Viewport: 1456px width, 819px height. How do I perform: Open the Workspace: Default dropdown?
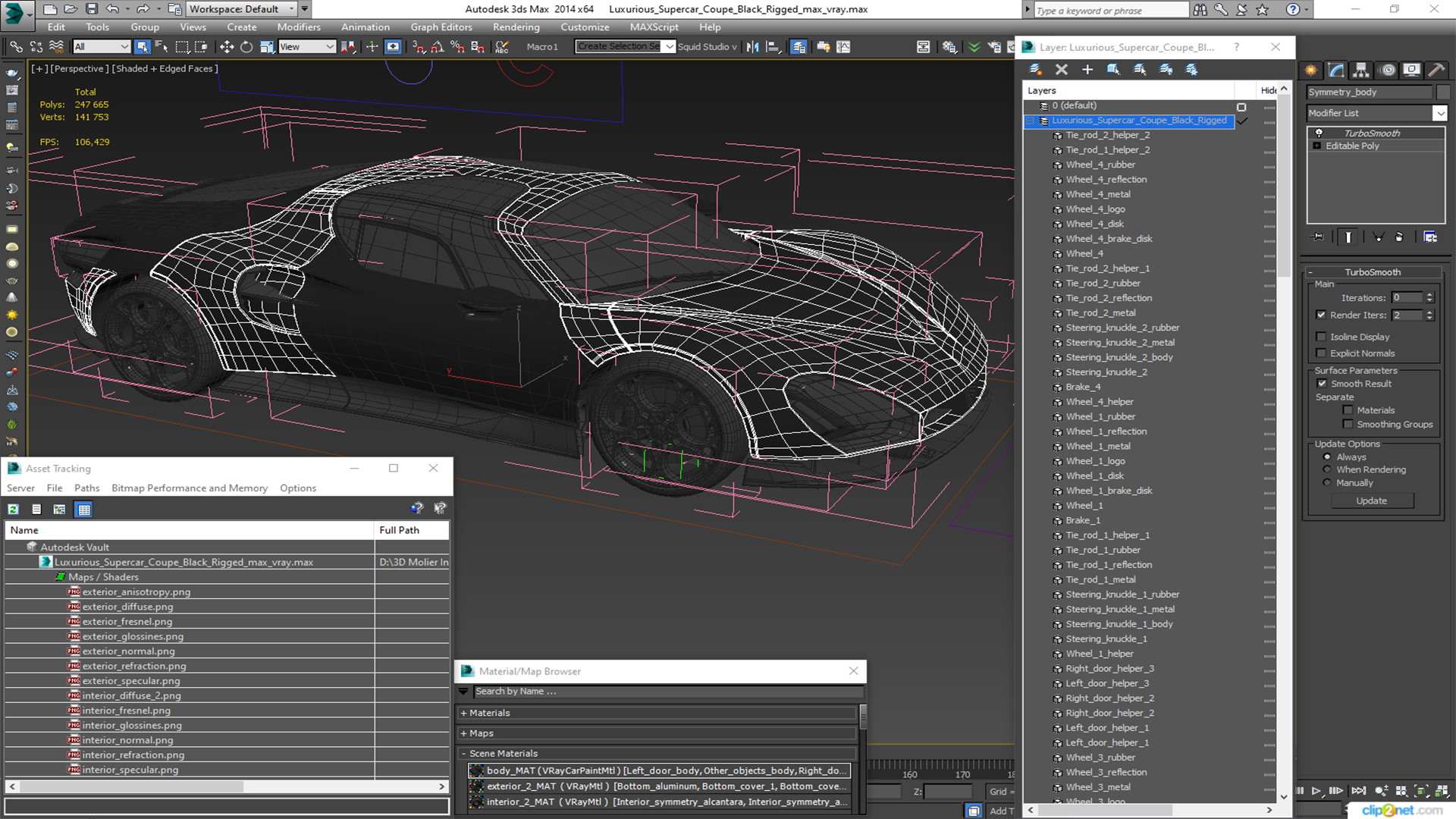[x=241, y=9]
